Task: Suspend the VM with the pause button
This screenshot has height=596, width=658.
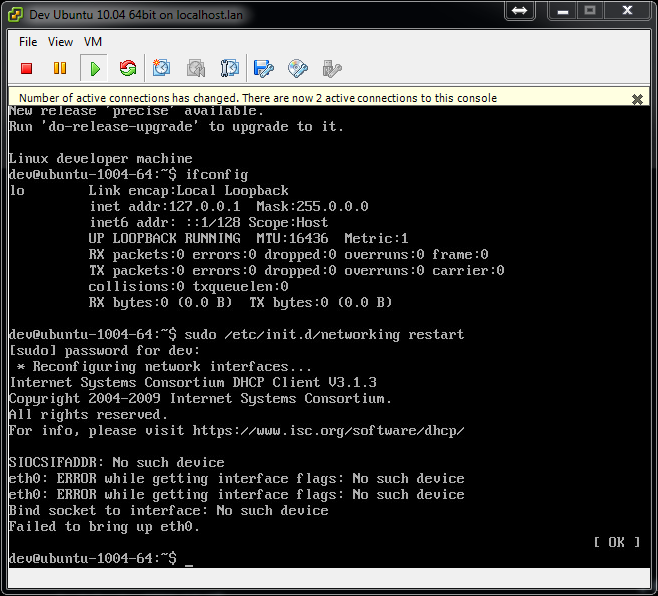Action: pos(60,68)
